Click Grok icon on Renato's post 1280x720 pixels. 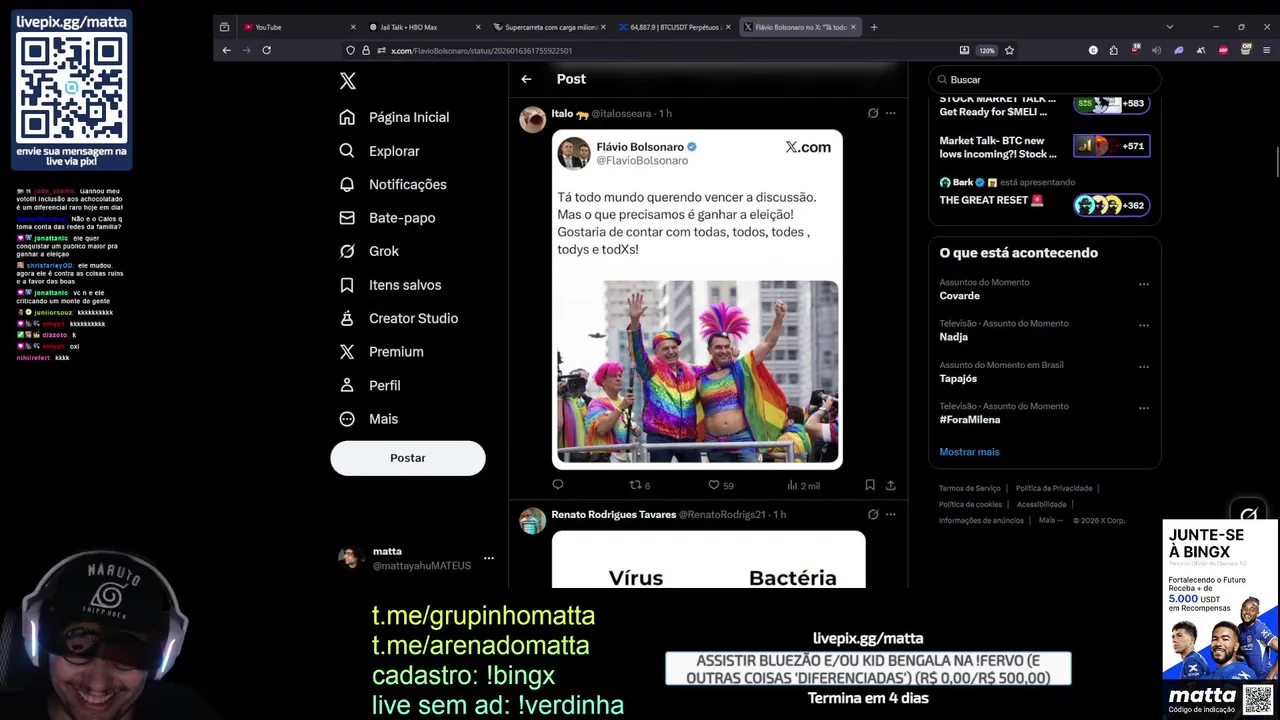[873, 514]
